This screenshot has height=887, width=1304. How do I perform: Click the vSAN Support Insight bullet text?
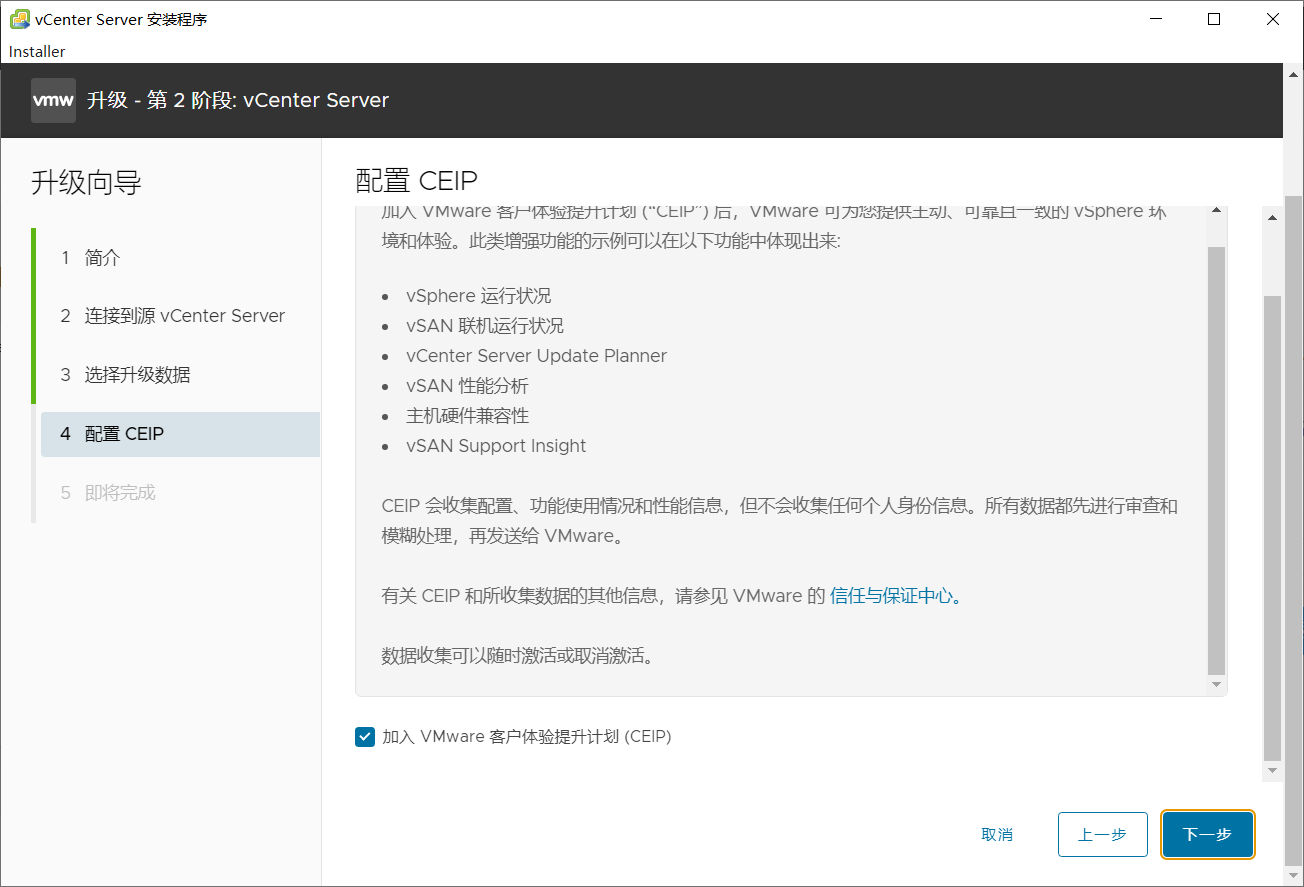[x=496, y=445]
